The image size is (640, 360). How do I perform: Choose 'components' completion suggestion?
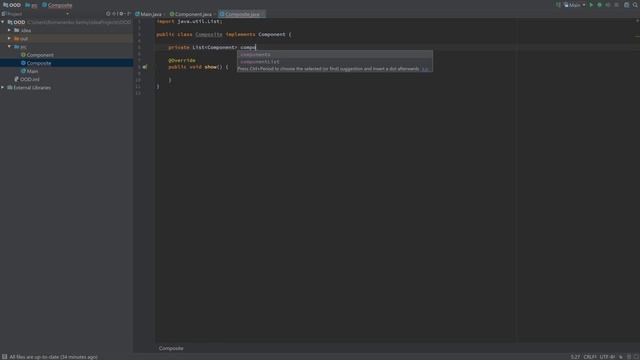click(x=335, y=54)
